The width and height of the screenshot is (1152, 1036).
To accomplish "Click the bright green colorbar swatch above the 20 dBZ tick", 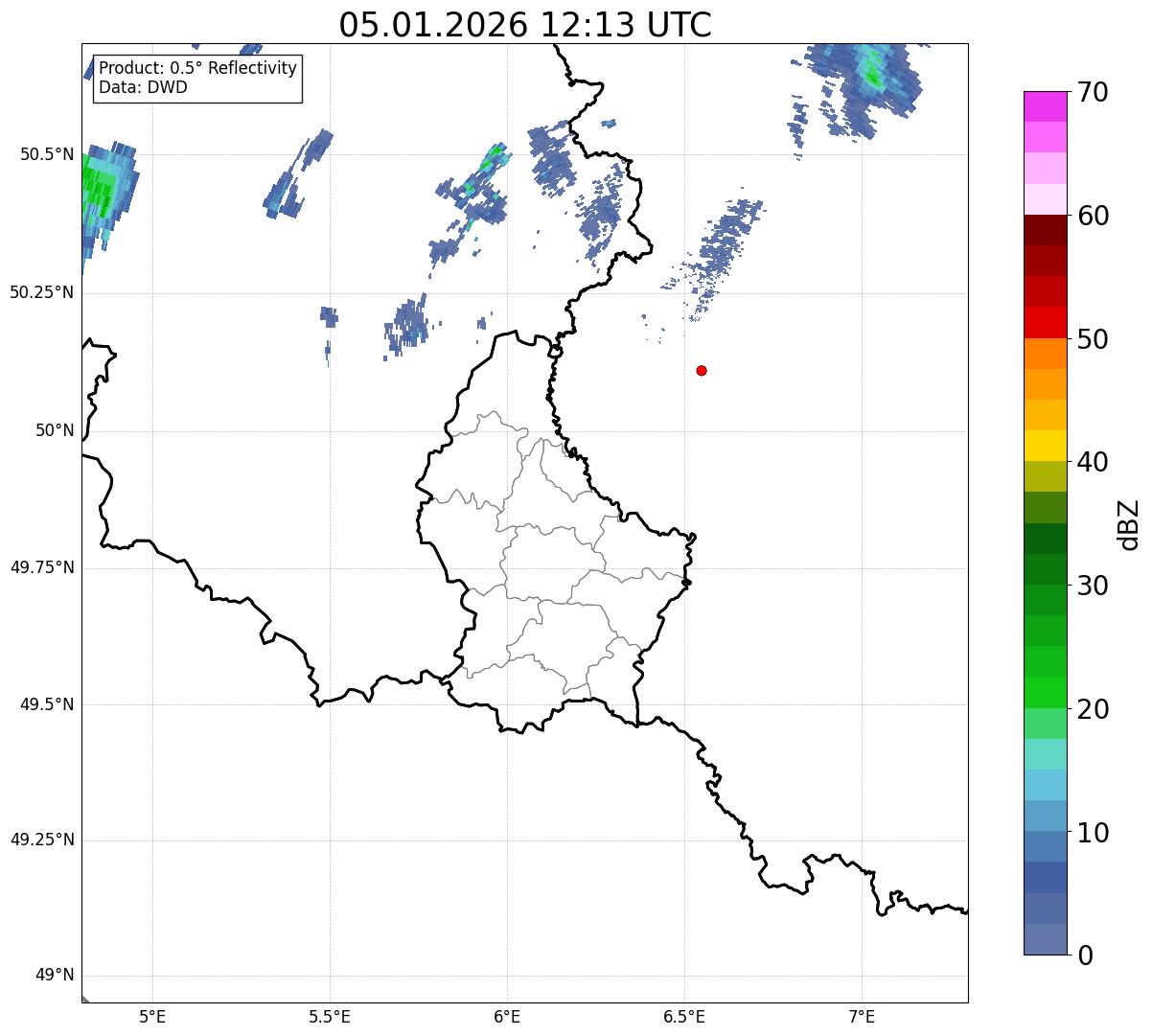I will tap(1045, 692).
